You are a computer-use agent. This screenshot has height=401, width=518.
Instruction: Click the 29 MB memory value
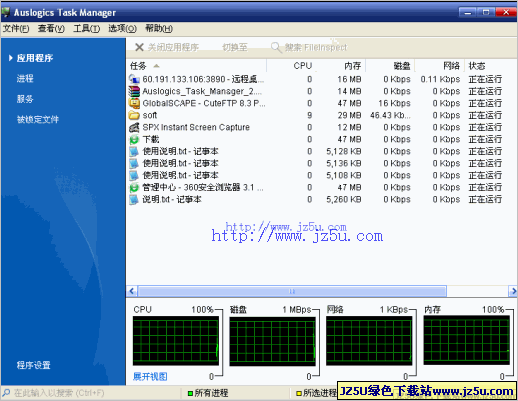point(349,115)
